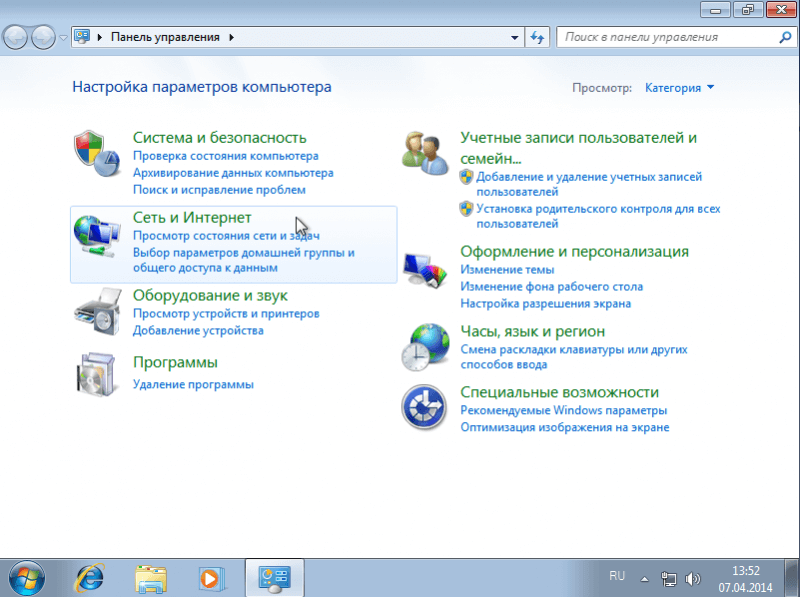The height and width of the screenshot is (597, 800).
Task: Click the user accounts people icon
Action: 425,151
